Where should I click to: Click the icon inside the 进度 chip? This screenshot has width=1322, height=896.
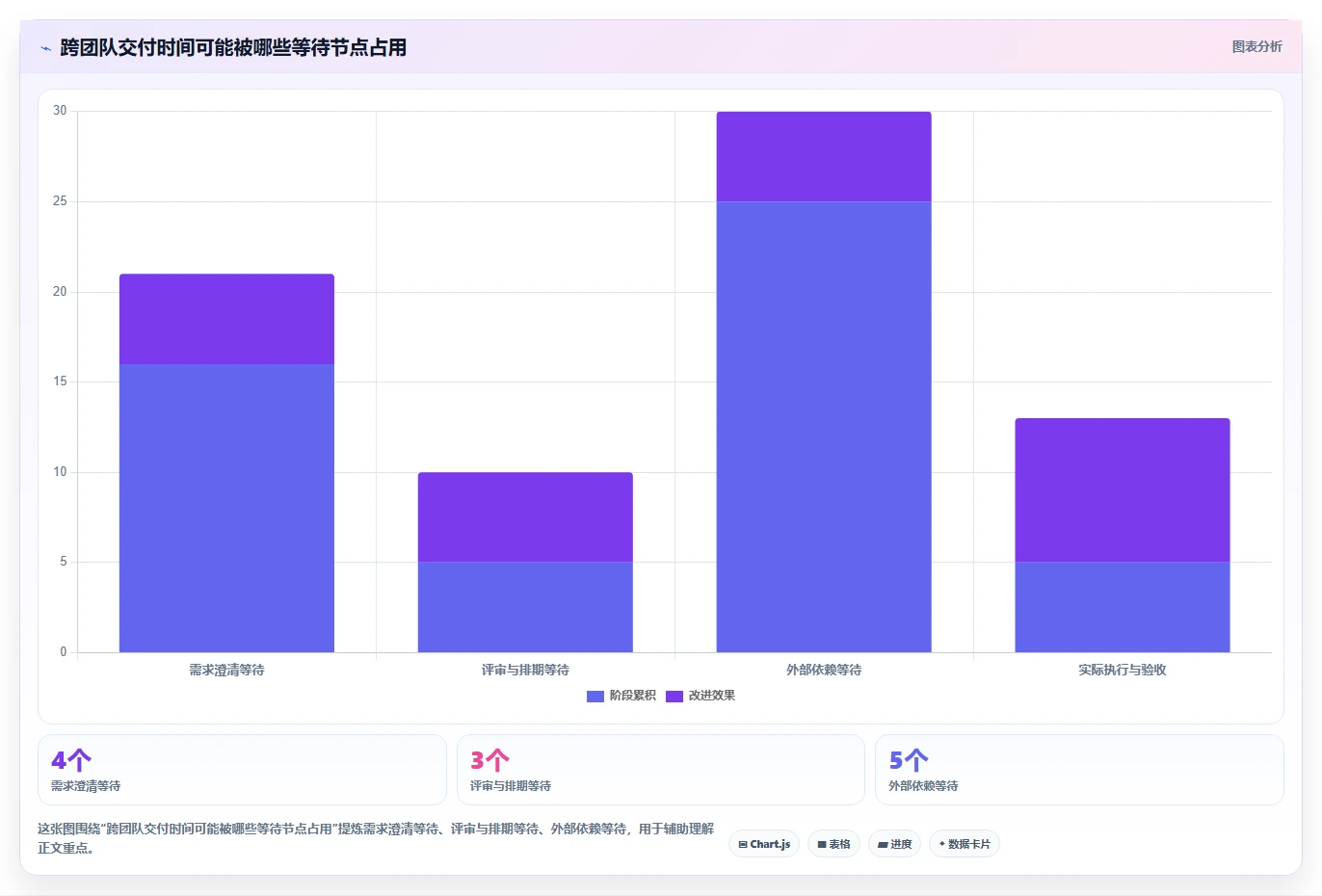tap(883, 844)
